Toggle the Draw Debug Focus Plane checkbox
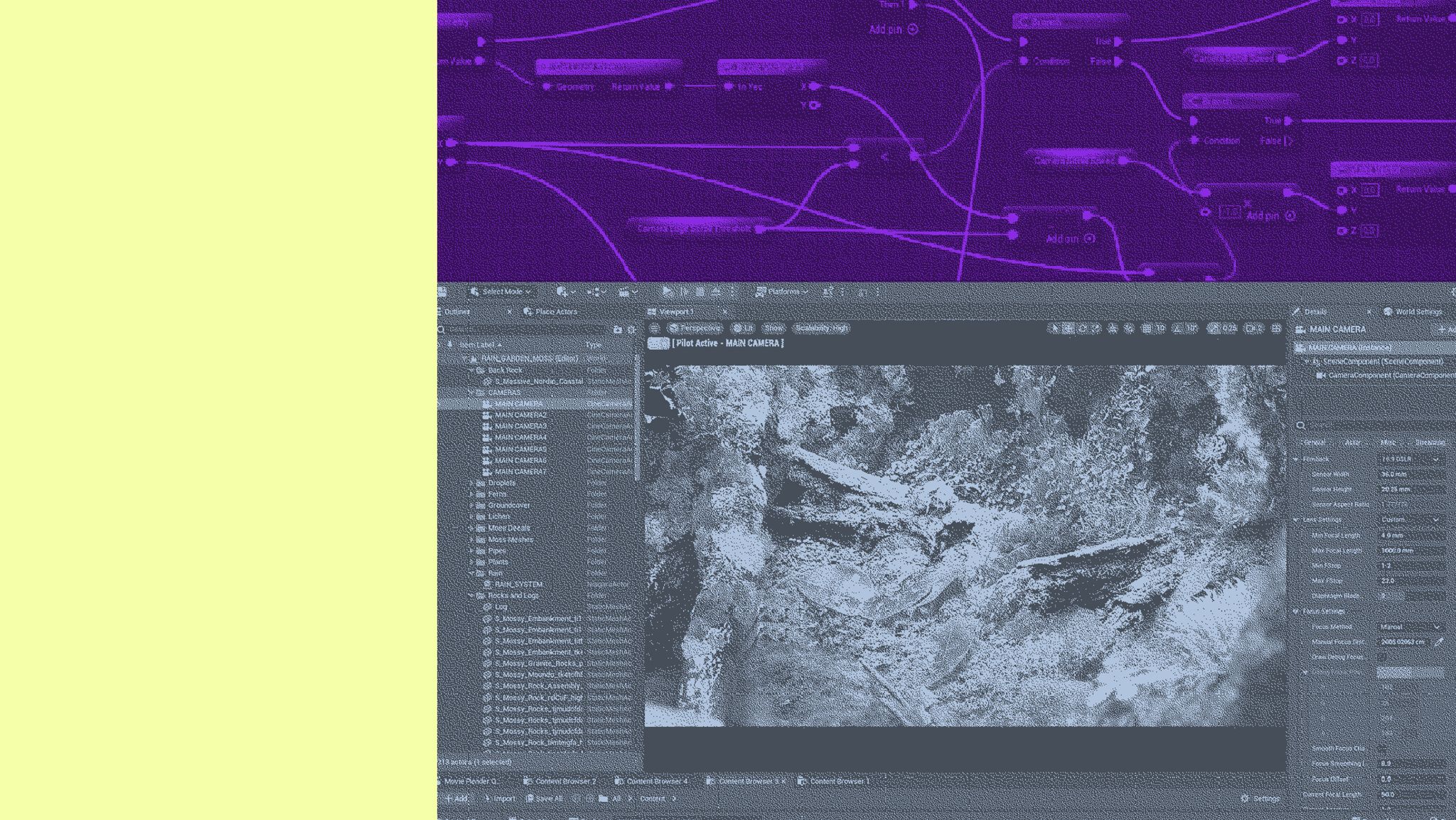The height and width of the screenshot is (820, 1456). pyautogui.click(x=1383, y=657)
